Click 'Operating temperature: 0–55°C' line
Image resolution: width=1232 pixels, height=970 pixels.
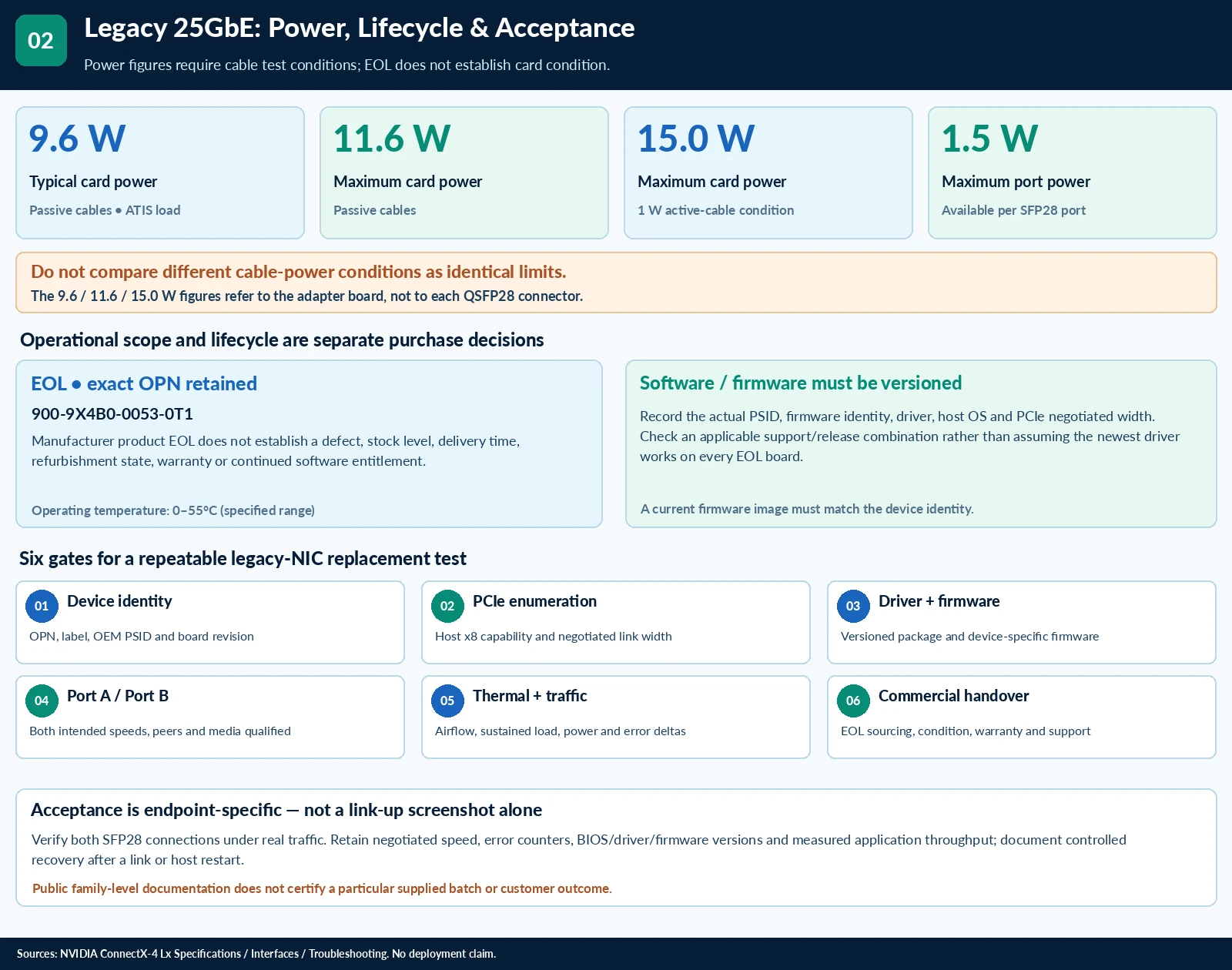click(173, 510)
